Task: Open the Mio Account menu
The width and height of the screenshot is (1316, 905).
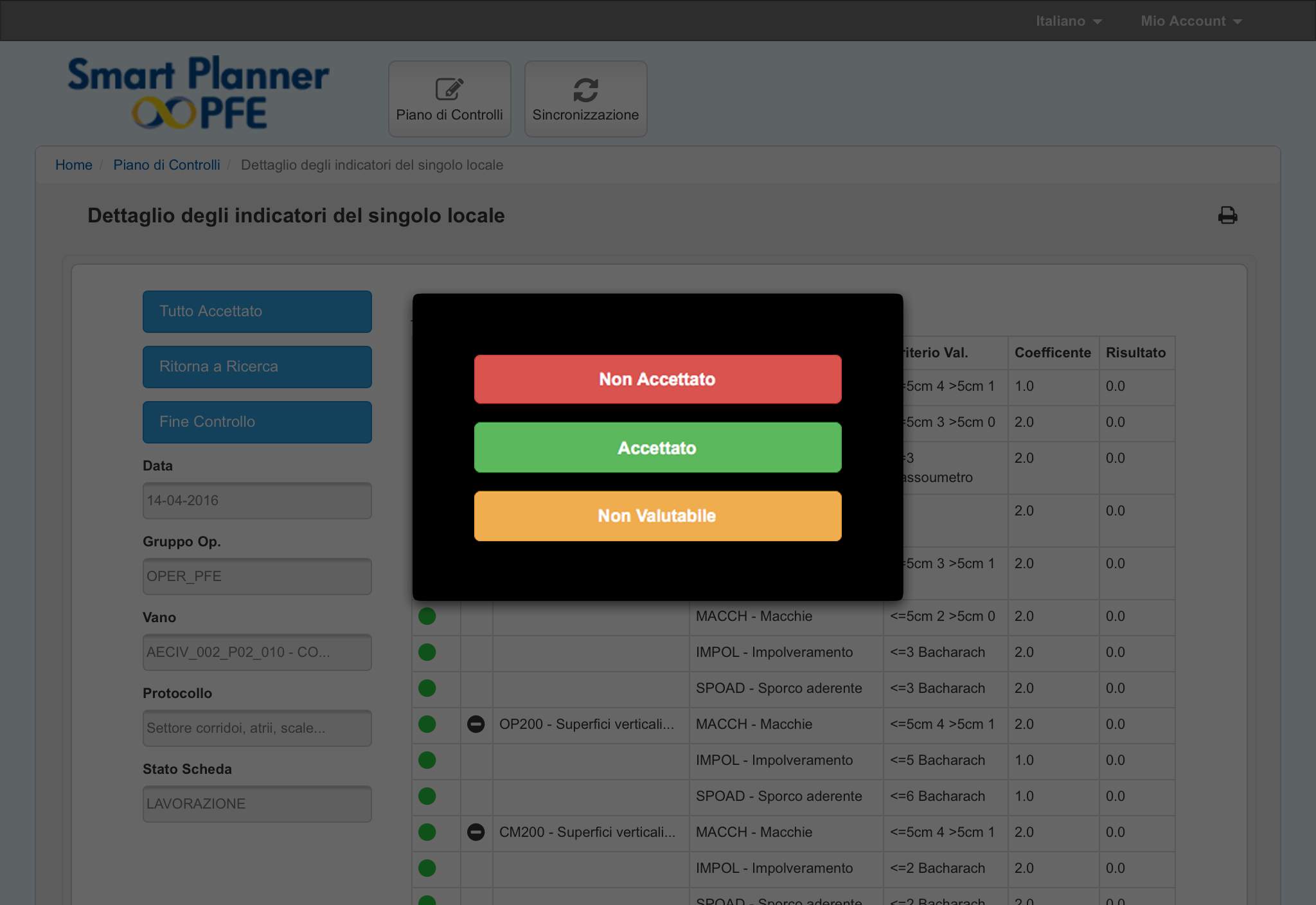Action: [x=1191, y=21]
